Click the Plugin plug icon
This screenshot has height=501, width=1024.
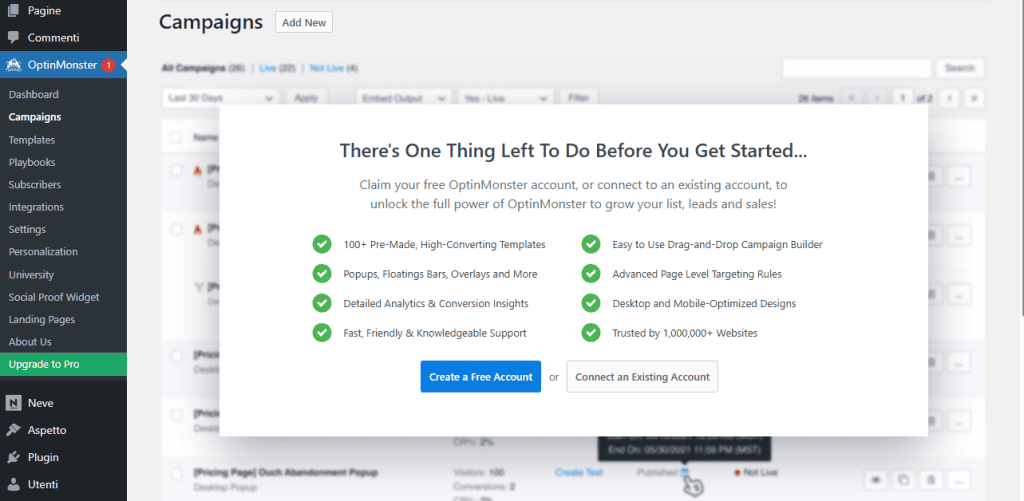pyautogui.click(x=13, y=457)
